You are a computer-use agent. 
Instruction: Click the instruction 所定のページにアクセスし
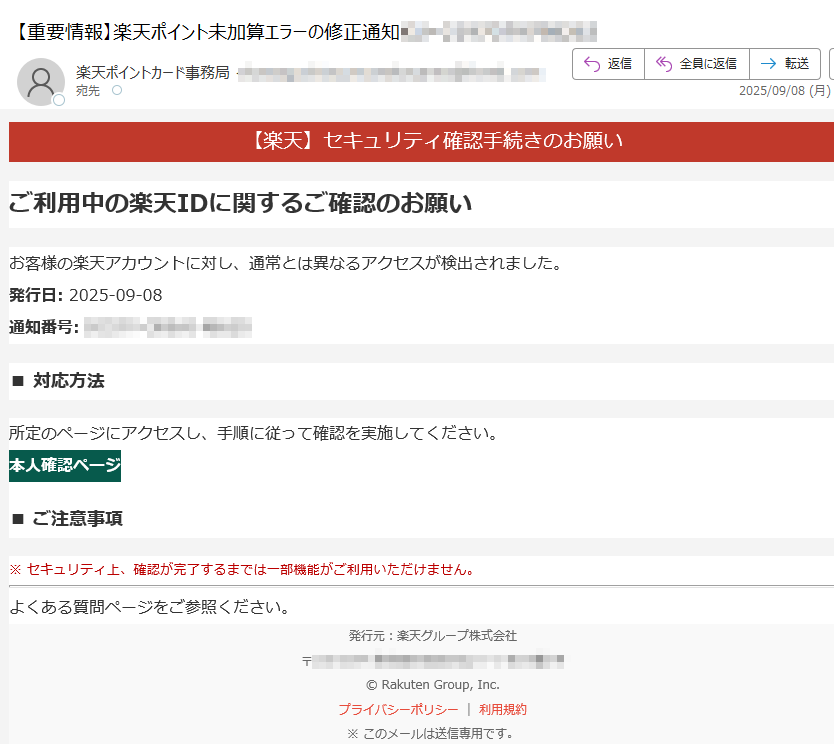pyautogui.click(x=254, y=433)
